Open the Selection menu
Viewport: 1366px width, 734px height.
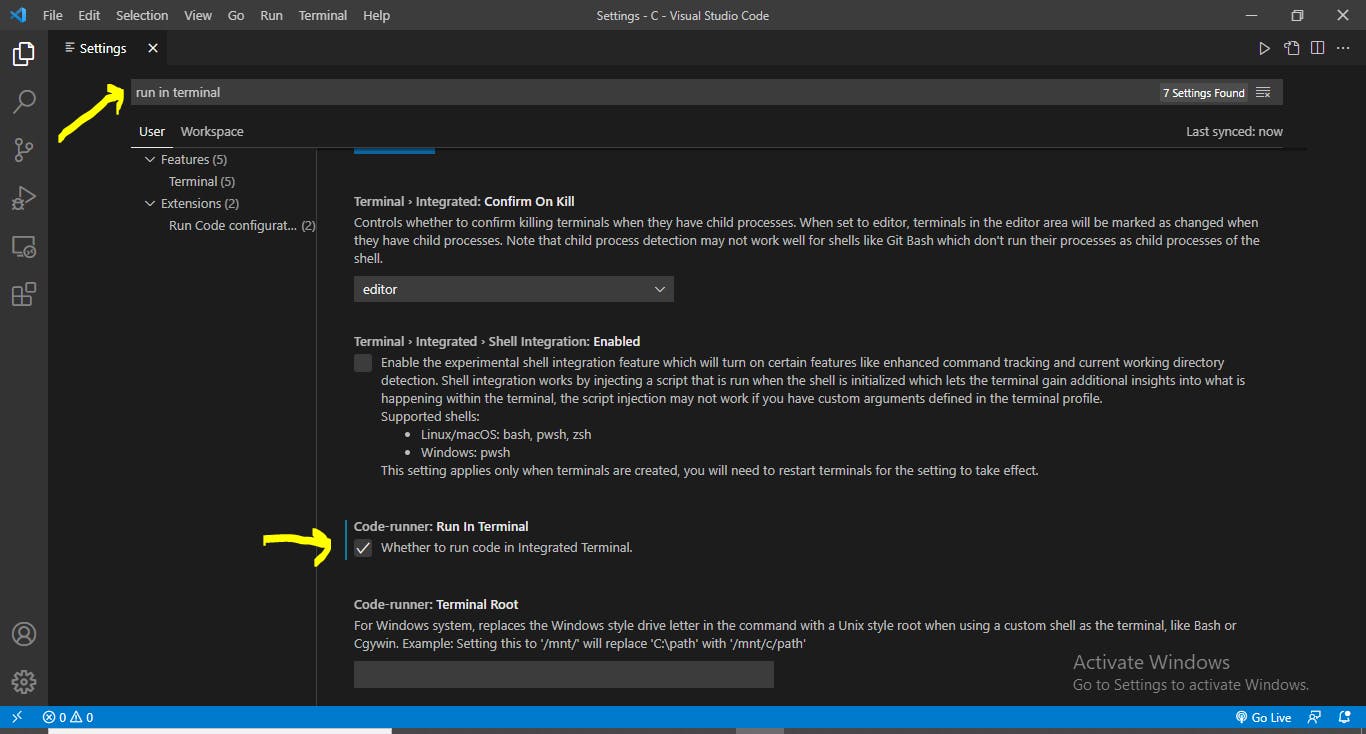tap(142, 15)
